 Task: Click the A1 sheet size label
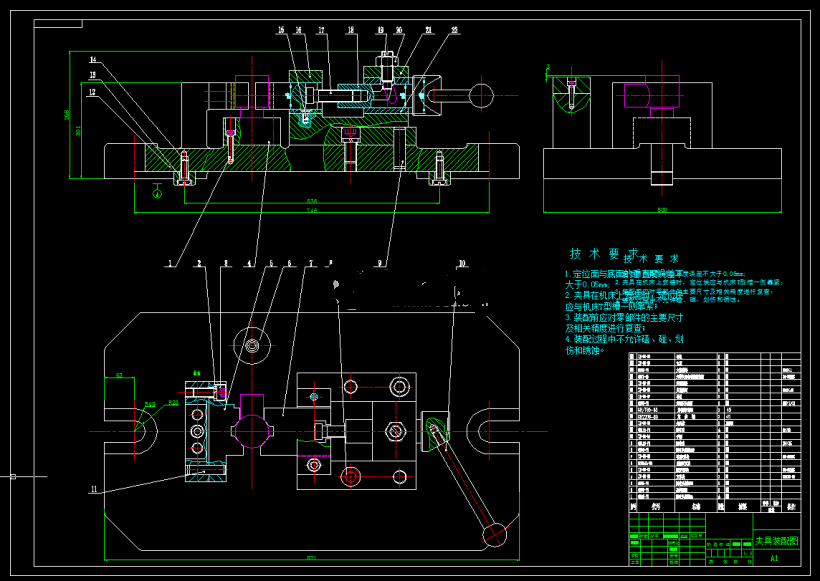point(774,558)
